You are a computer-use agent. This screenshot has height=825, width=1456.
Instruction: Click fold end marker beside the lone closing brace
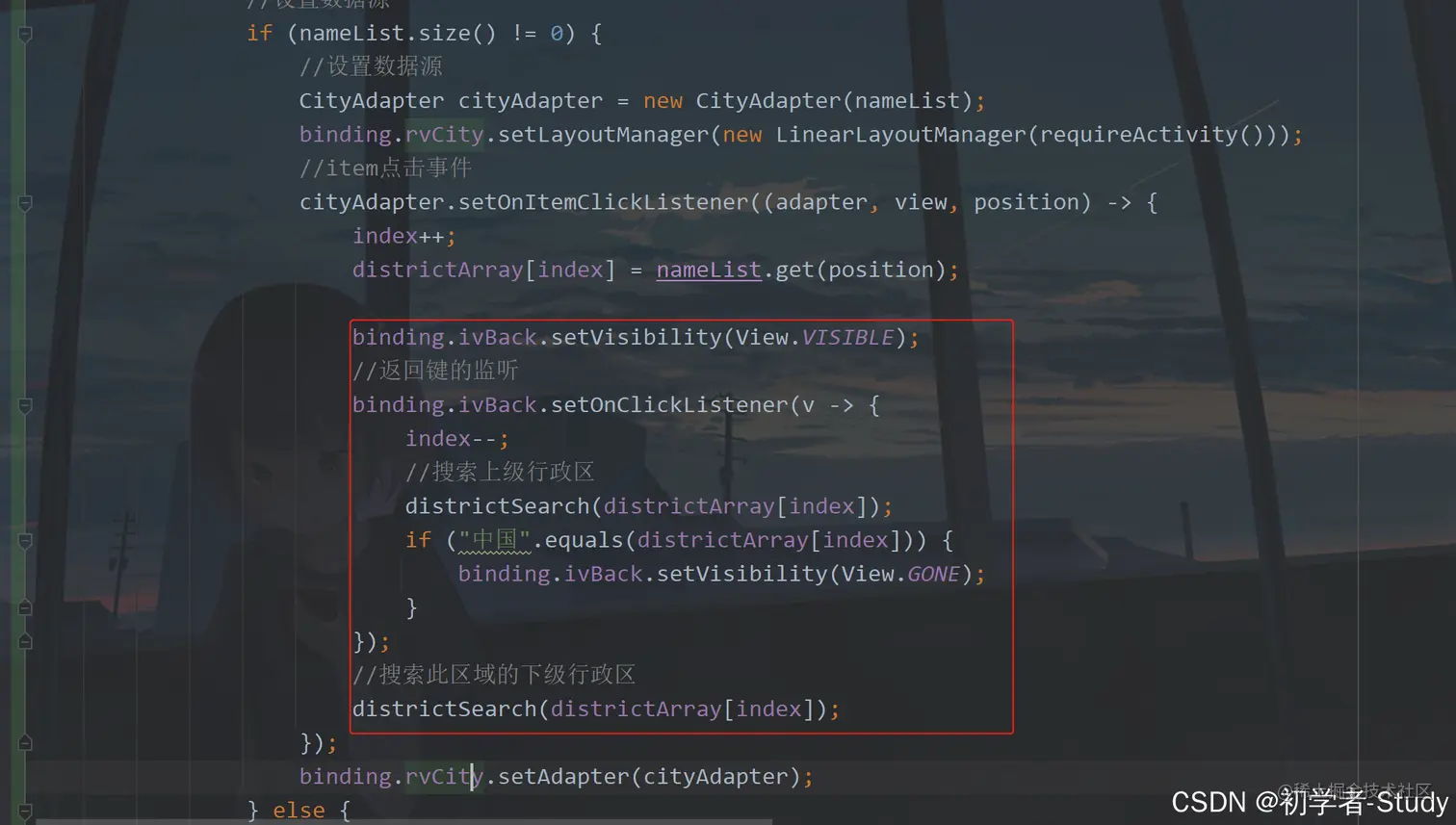(25, 607)
